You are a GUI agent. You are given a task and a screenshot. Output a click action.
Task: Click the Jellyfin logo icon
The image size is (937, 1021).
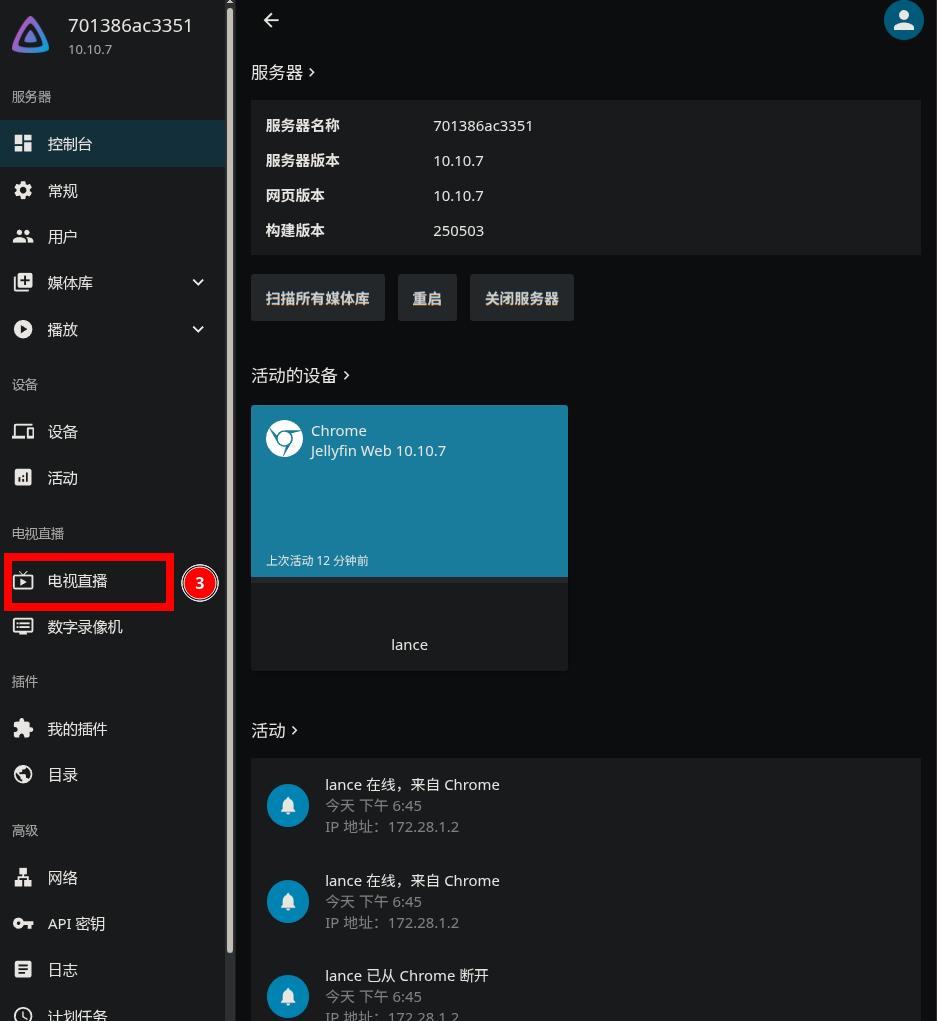[31, 35]
